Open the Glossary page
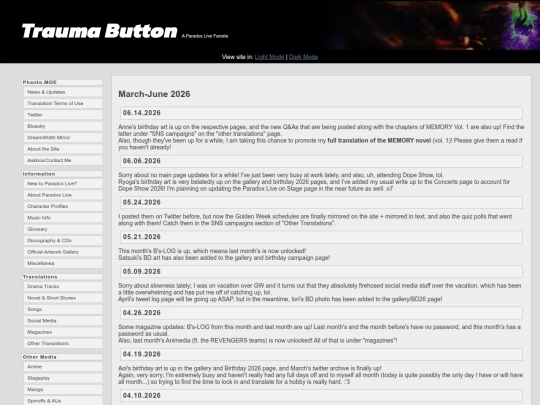The width and height of the screenshot is (540, 405). click(63, 229)
